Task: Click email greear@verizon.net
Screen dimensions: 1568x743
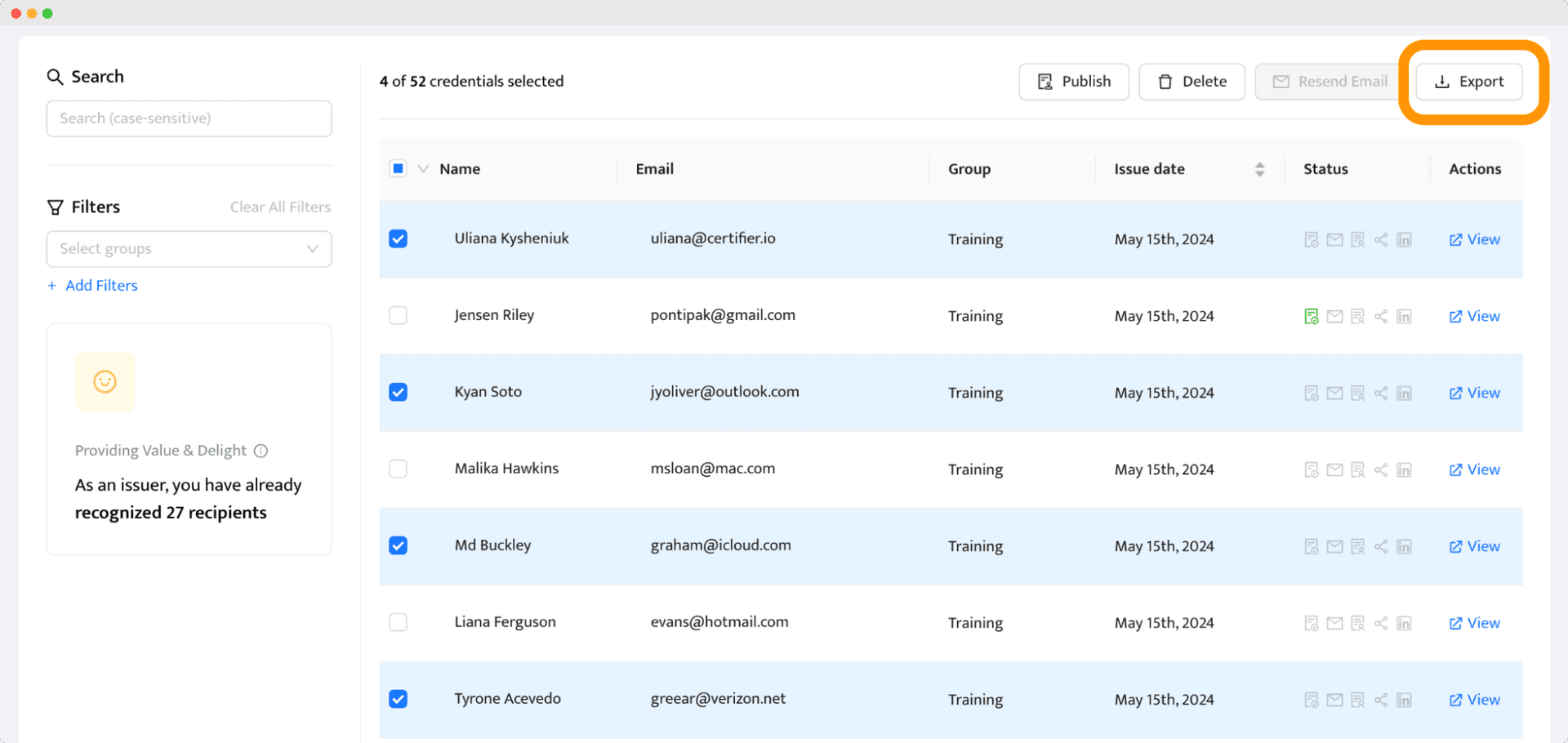Action: click(718, 699)
